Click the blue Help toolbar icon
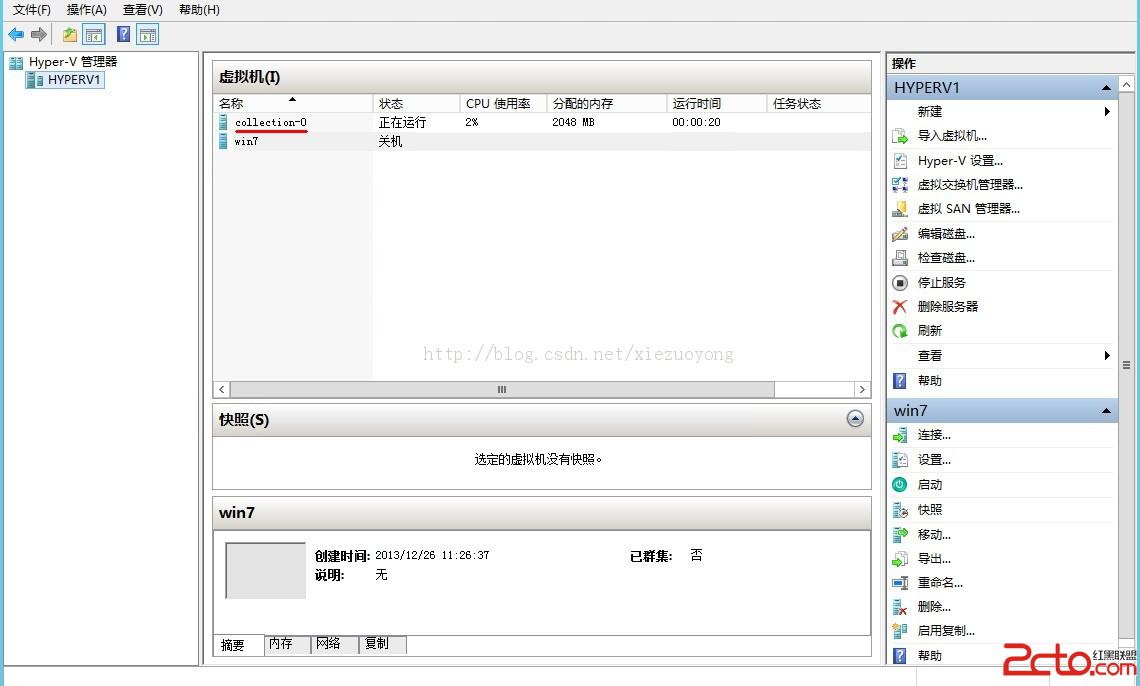 [x=124, y=34]
